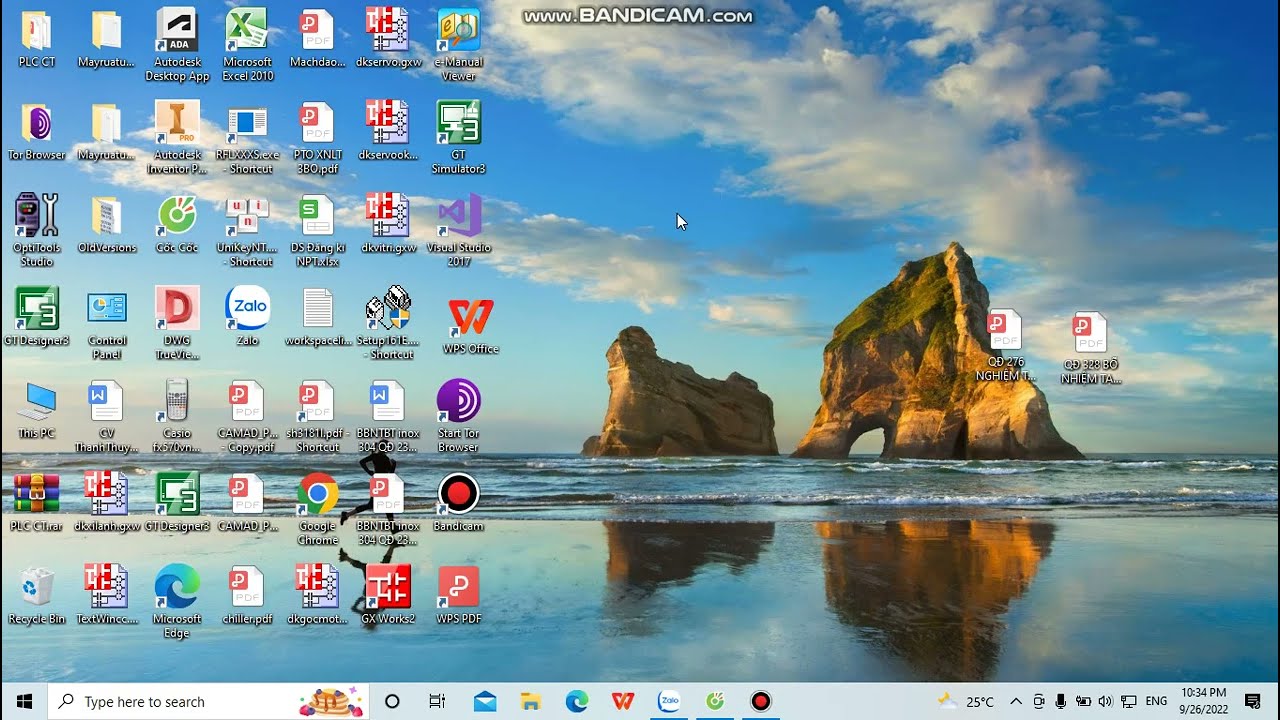Screen dimensions: 1280x720
Task: Select the chiller.pdf file on desktop
Action: 247,595
